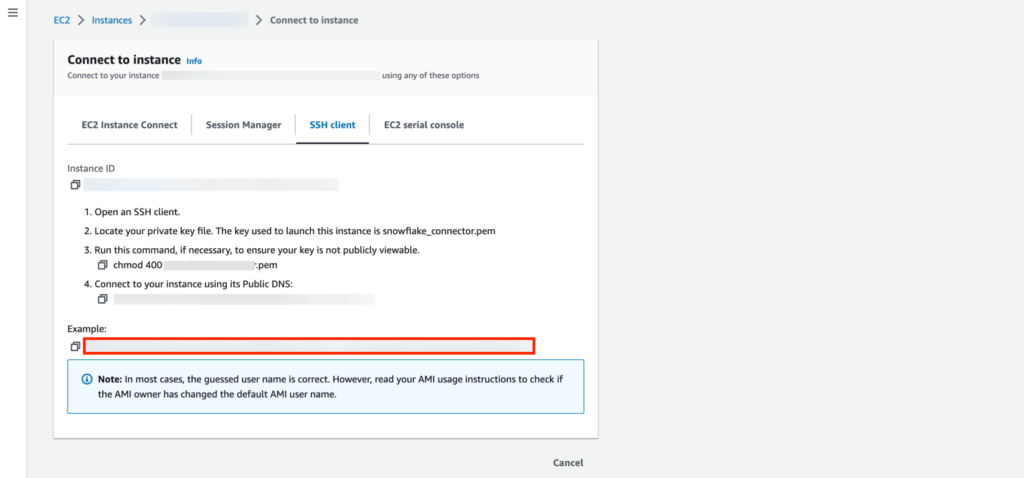Select the SSH client tab
This screenshot has width=1024, height=478.
click(x=332, y=125)
